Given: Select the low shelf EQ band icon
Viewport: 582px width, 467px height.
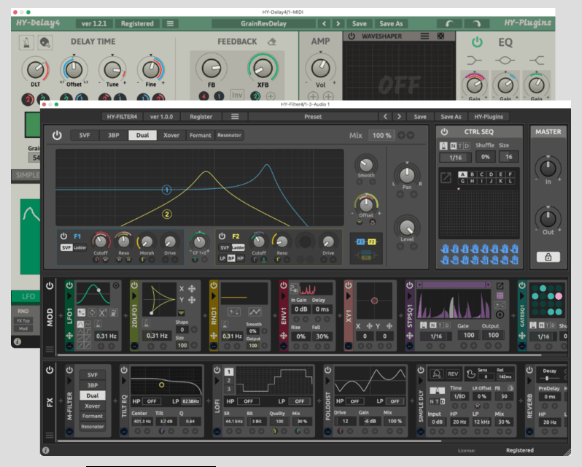Looking at the screenshot, I should (474, 60).
